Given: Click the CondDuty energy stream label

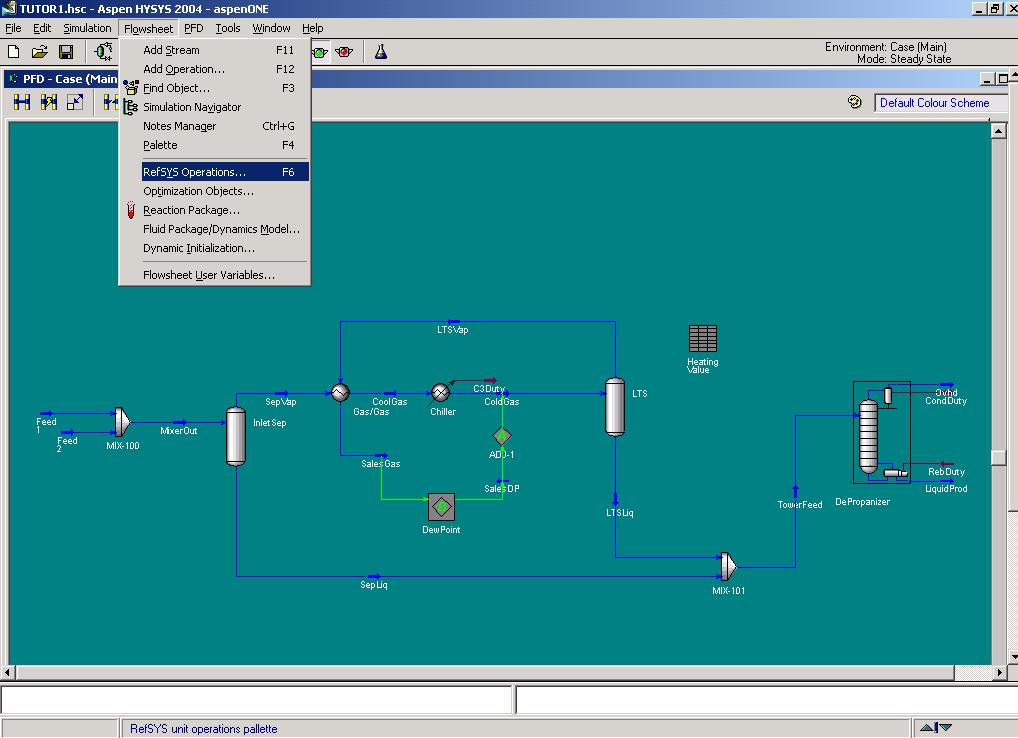Looking at the screenshot, I should coord(946,401).
